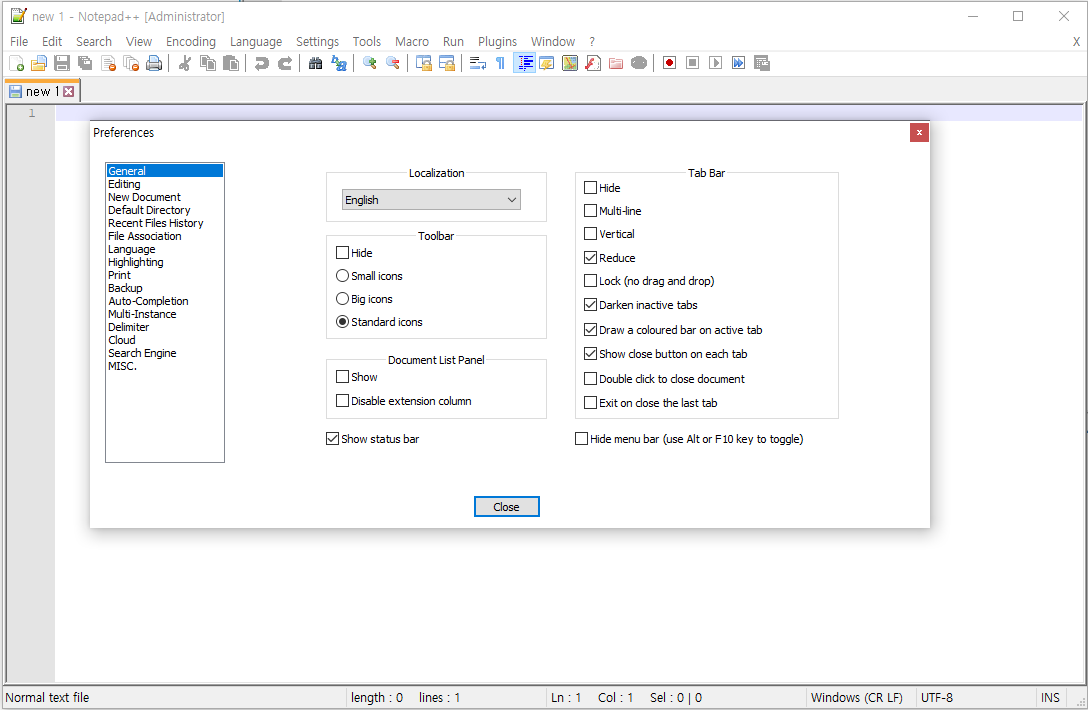Viewport: 1088px width, 710px height.
Task: Click the Paste toolbar icon
Action: pyautogui.click(x=231, y=64)
